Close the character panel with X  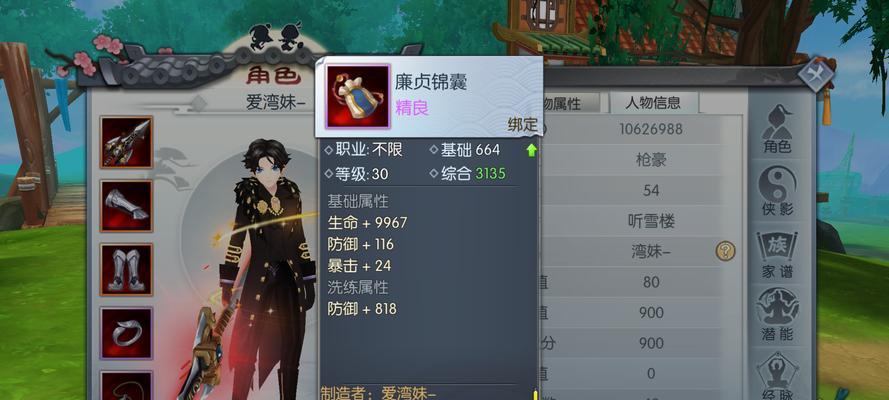pyautogui.click(x=816, y=75)
